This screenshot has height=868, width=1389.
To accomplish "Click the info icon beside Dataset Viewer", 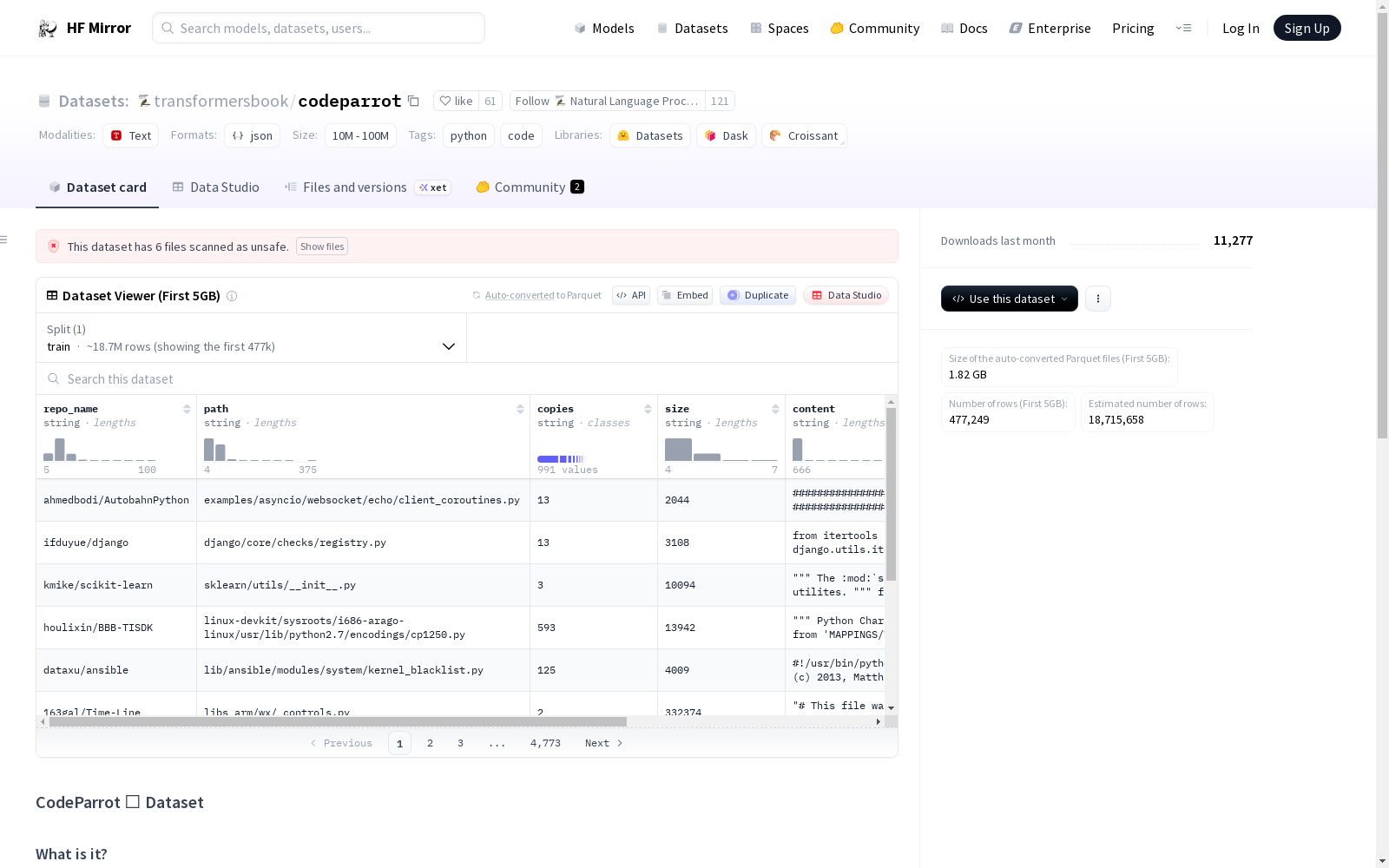I will [232, 296].
